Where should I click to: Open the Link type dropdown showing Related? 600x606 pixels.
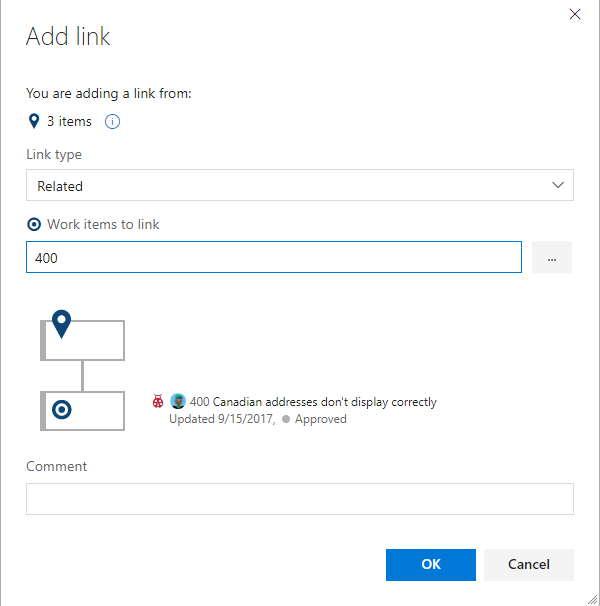click(x=300, y=185)
